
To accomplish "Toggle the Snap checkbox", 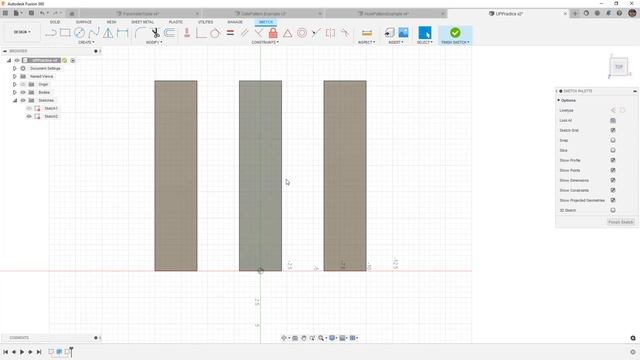I will point(613,140).
